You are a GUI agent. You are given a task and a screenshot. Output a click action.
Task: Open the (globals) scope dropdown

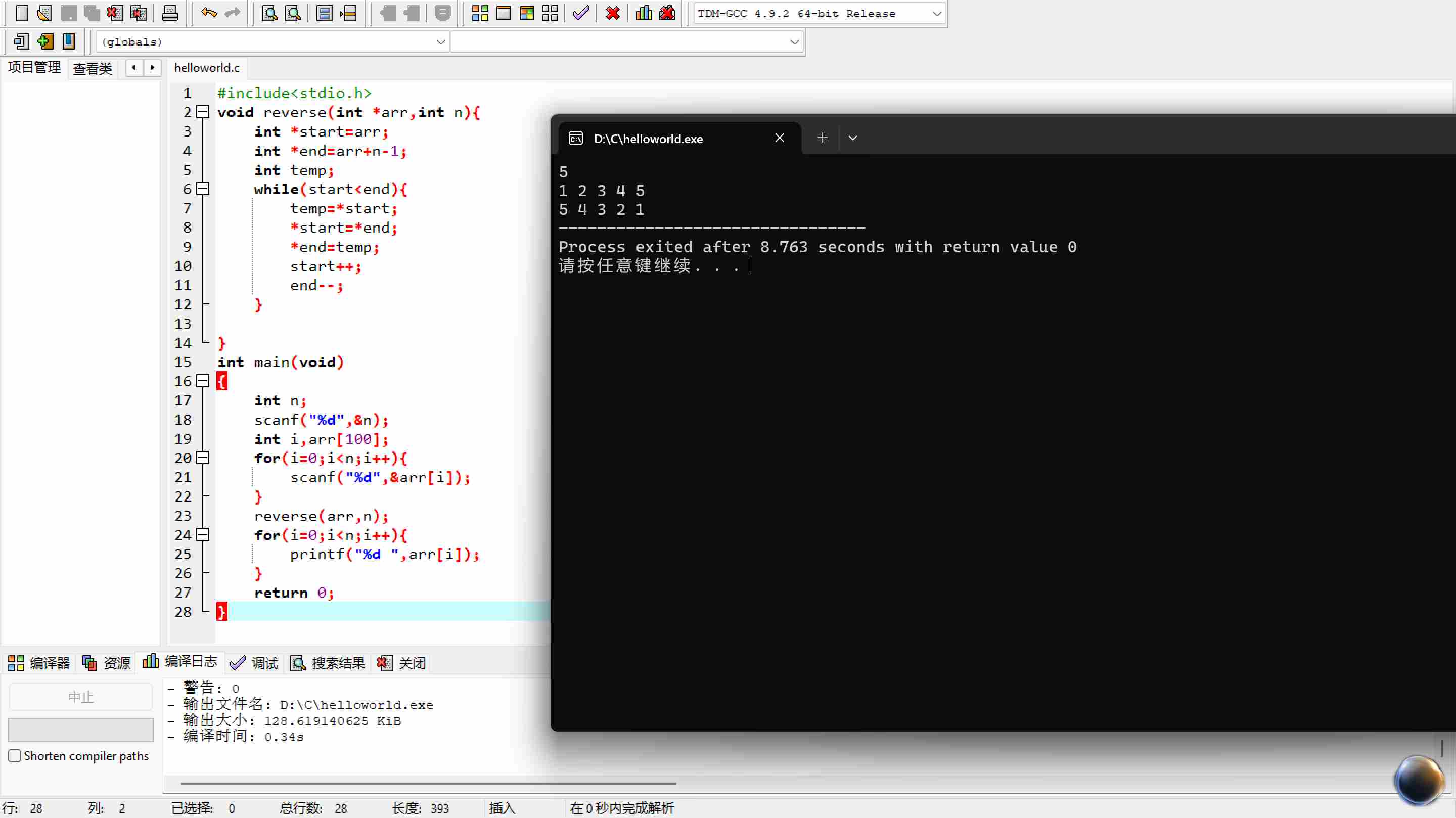(440, 42)
